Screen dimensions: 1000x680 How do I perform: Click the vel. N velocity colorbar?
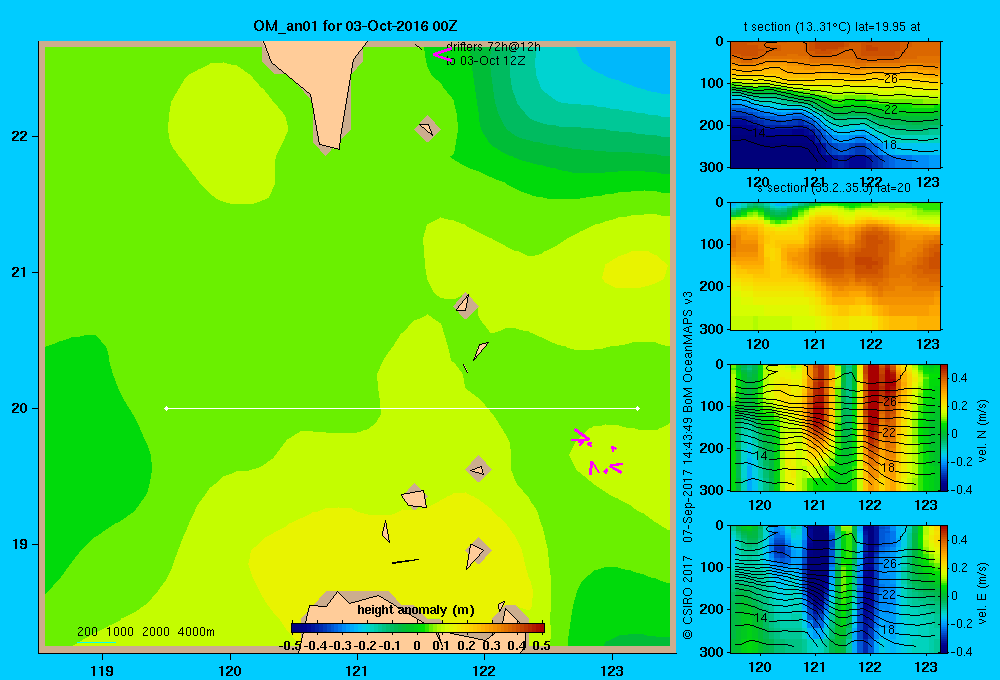pyautogui.click(x=944, y=427)
